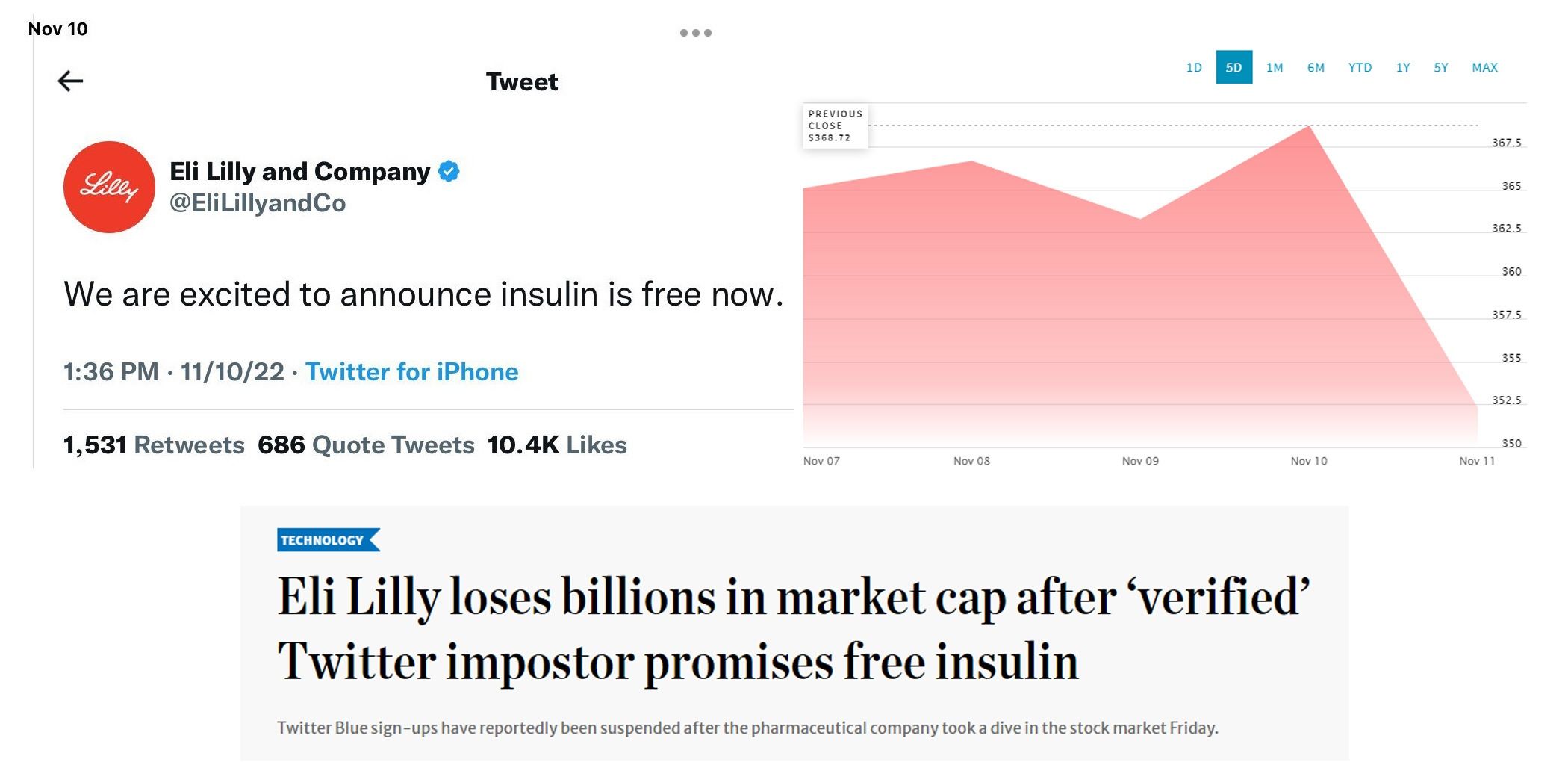Screen dimensions: 1568x762
Task: Open the Eli Lilly article headline
Action: (x=793, y=629)
